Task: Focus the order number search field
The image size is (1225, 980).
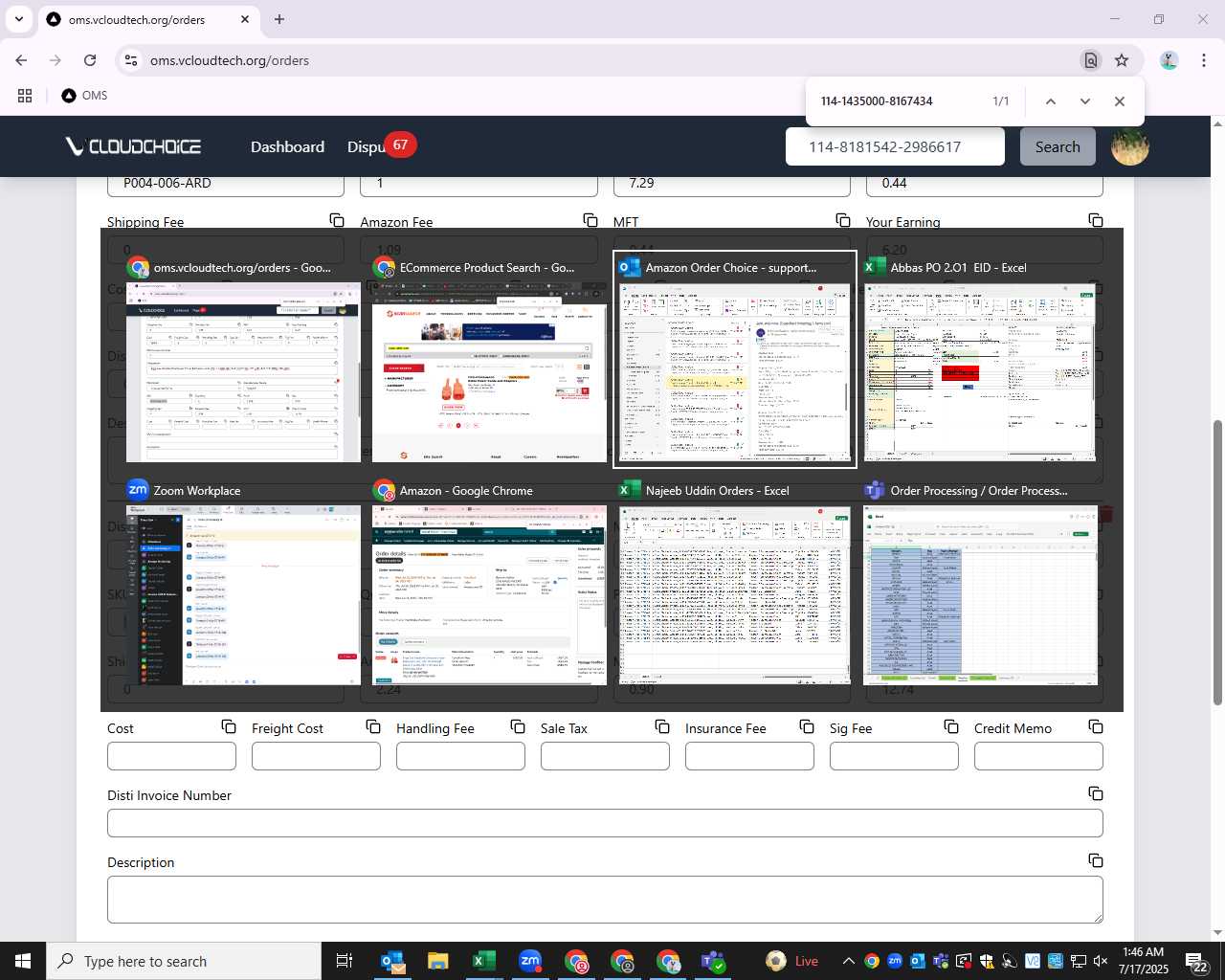Action: pyautogui.click(x=895, y=146)
